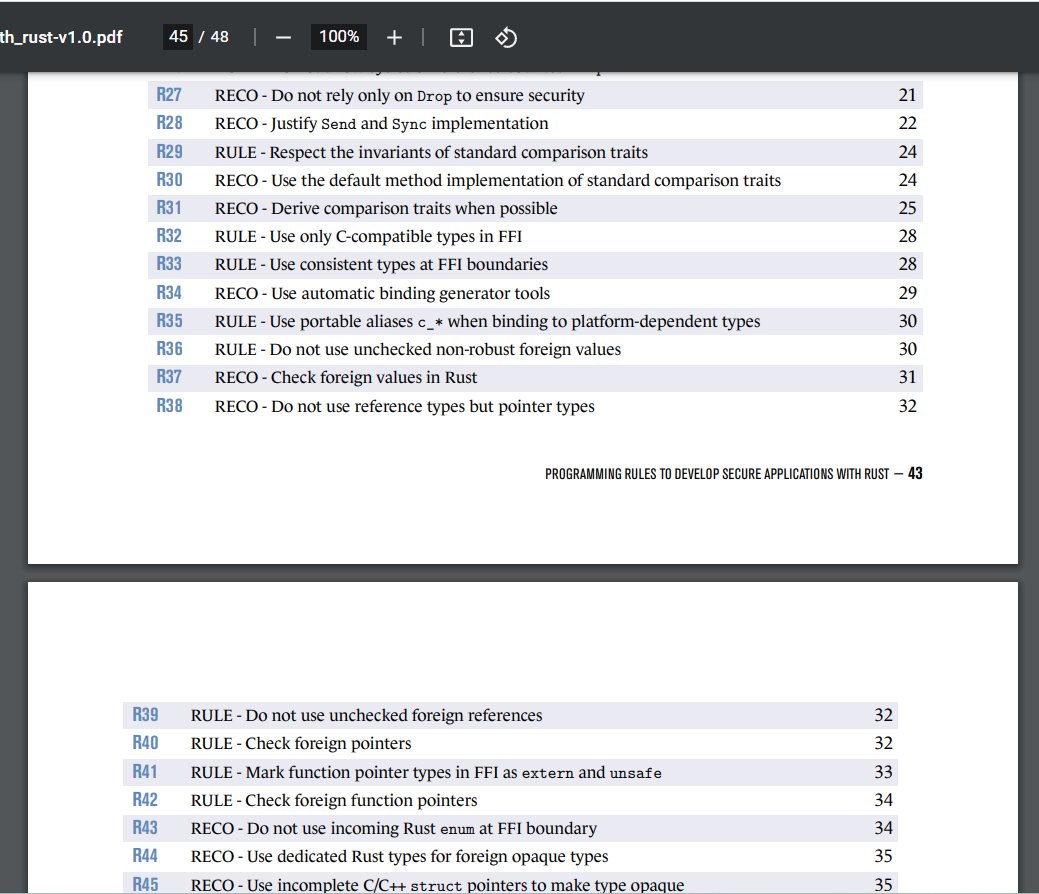The width and height of the screenshot is (1039, 894).
Task: Click 'Use only C-compatible types in FFI'
Action: coord(368,237)
